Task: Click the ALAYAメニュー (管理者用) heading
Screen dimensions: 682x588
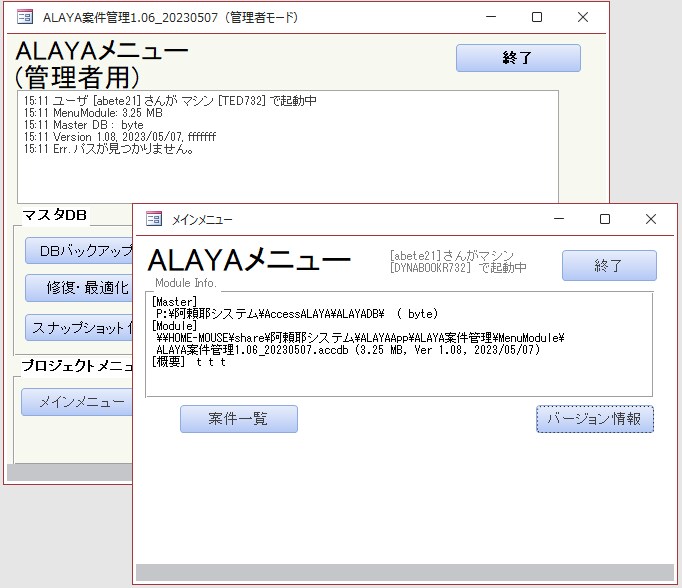Action: click(102, 64)
